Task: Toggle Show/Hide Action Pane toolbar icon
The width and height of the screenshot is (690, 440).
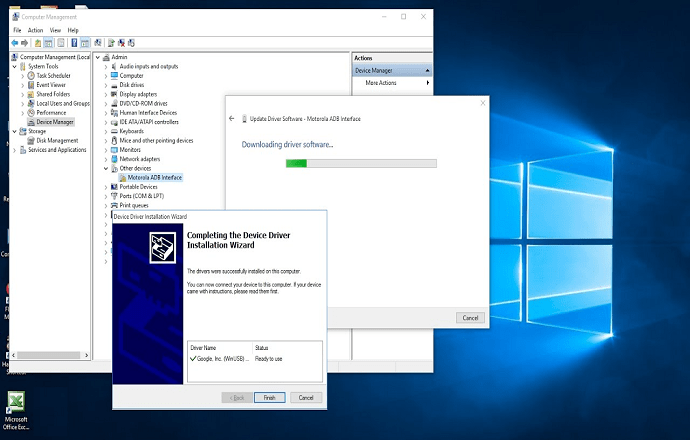Action: pyautogui.click(x=84, y=43)
